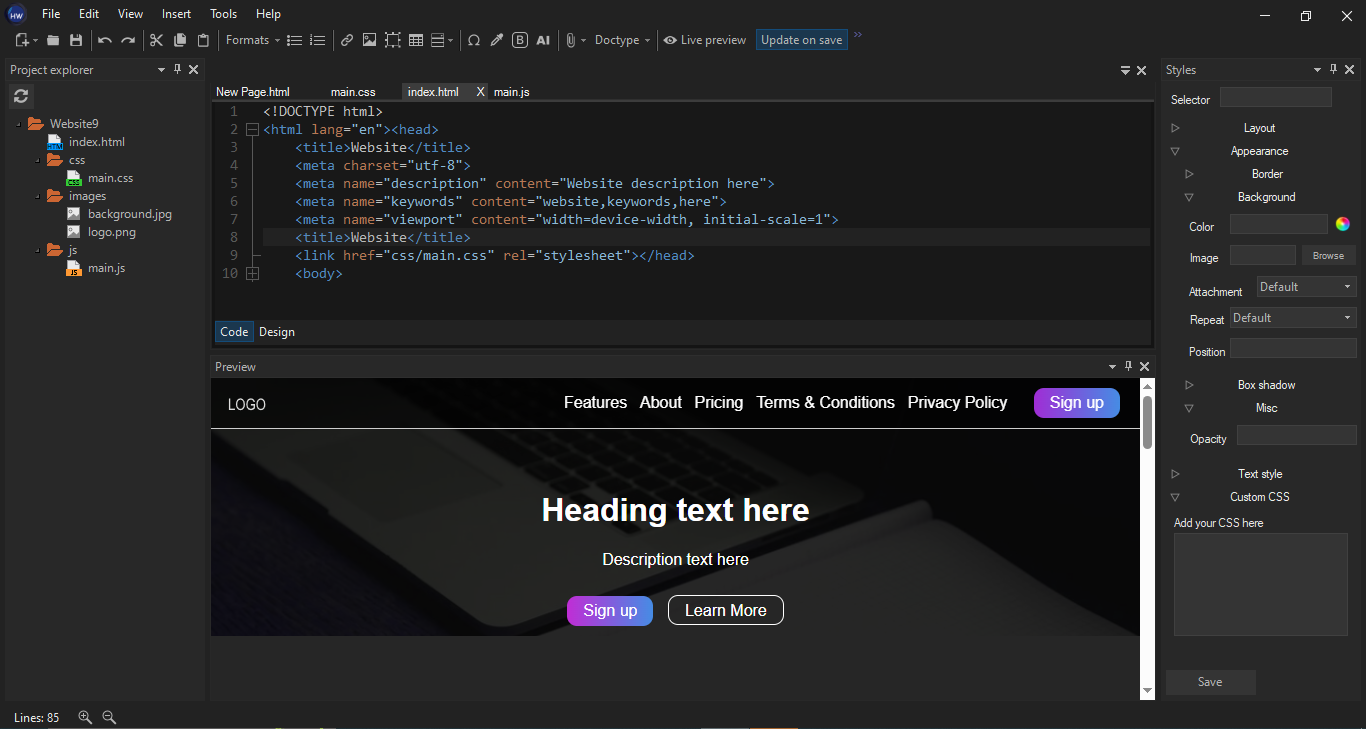Switch to the New Page.html tab

[253, 92]
